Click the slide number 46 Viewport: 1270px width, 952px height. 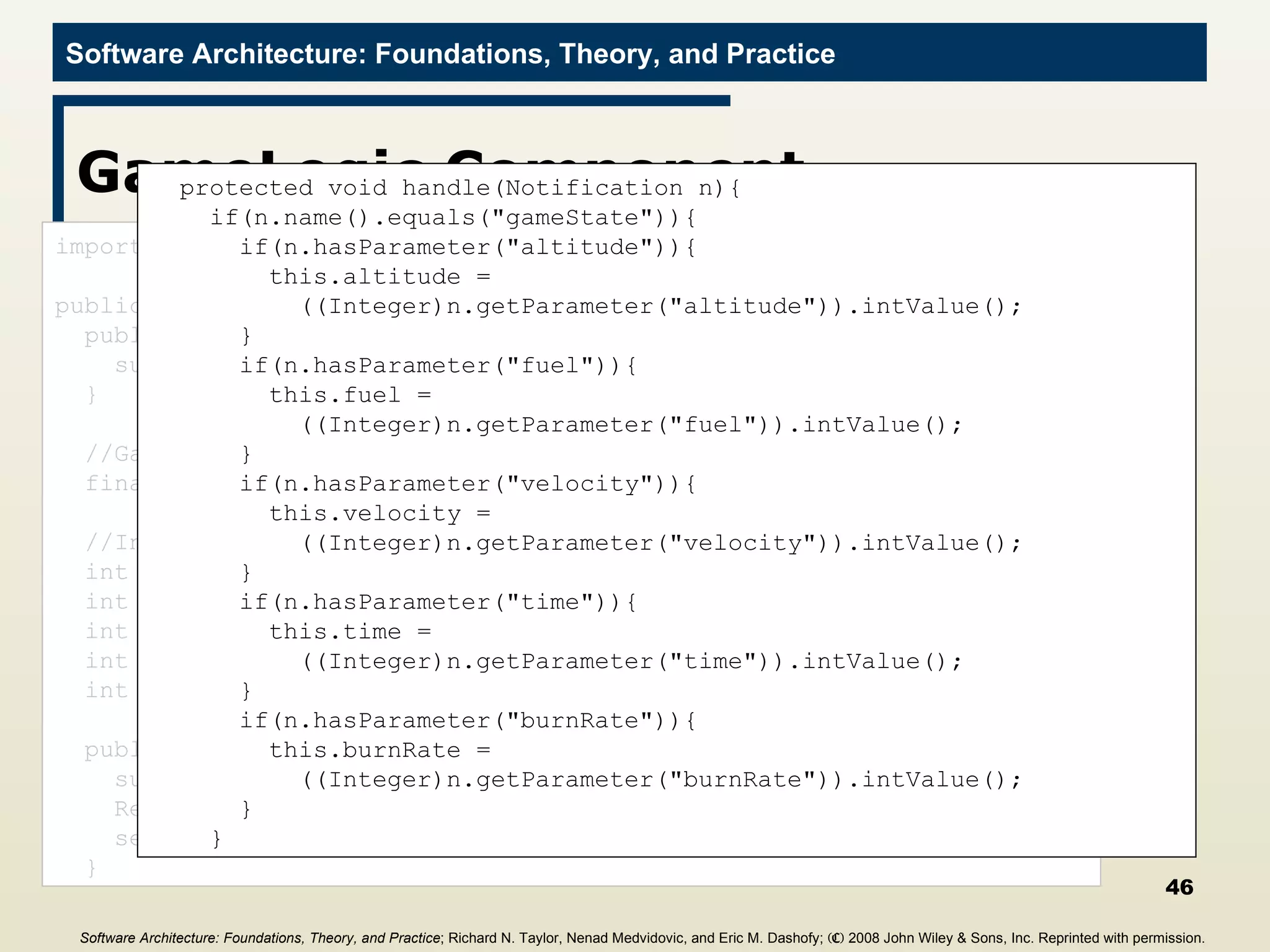pos(1179,887)
